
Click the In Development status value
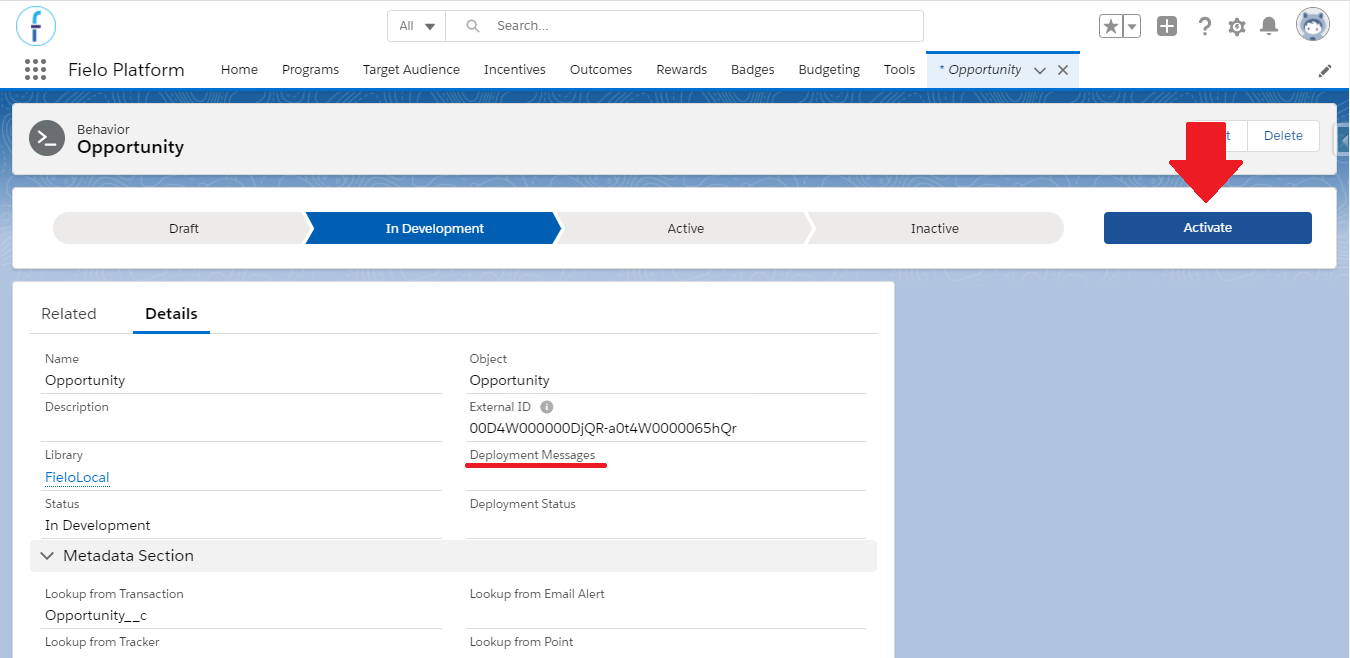(x=98, y=525)
